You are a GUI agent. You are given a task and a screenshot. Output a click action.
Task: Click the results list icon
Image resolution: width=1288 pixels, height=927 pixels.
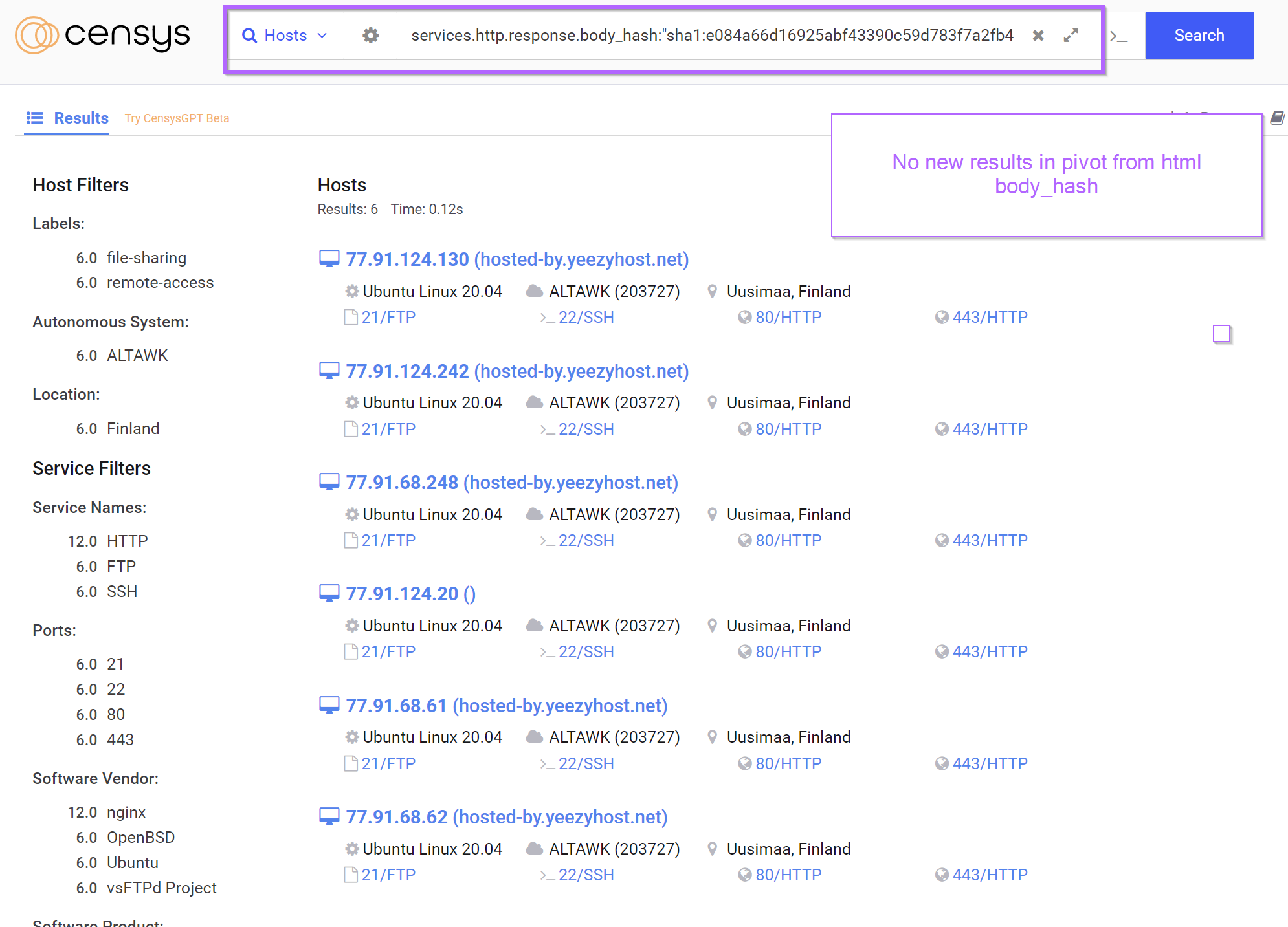(x=34, y=118)
